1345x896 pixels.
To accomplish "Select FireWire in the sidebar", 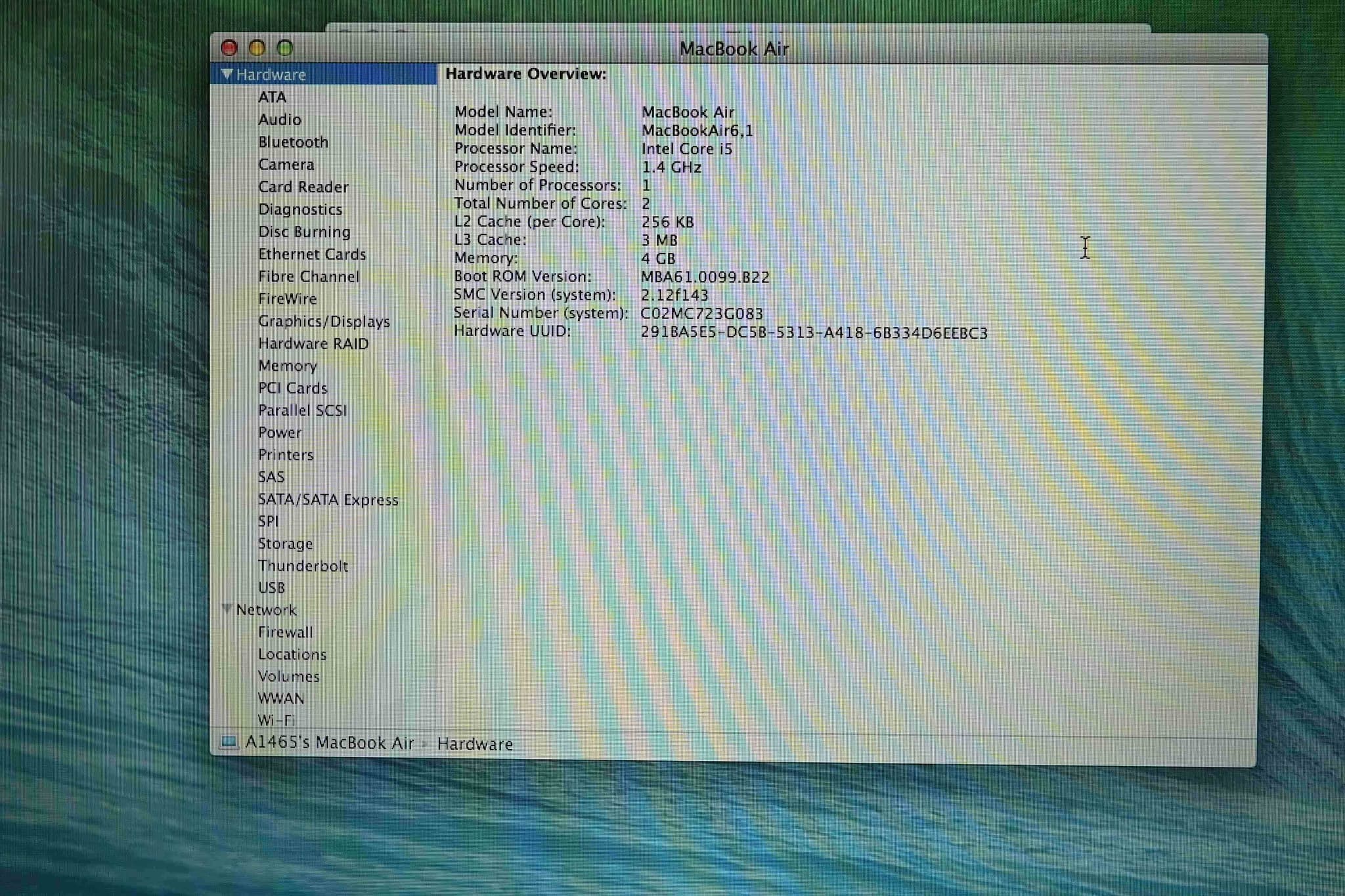I will pyautogui.click(x=287, y=299).
